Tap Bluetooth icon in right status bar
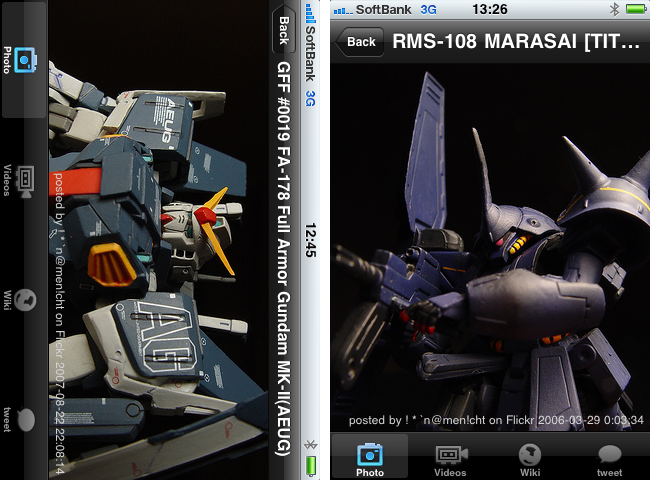The width and height of the screenshot is (650, 480). (614, 9)
